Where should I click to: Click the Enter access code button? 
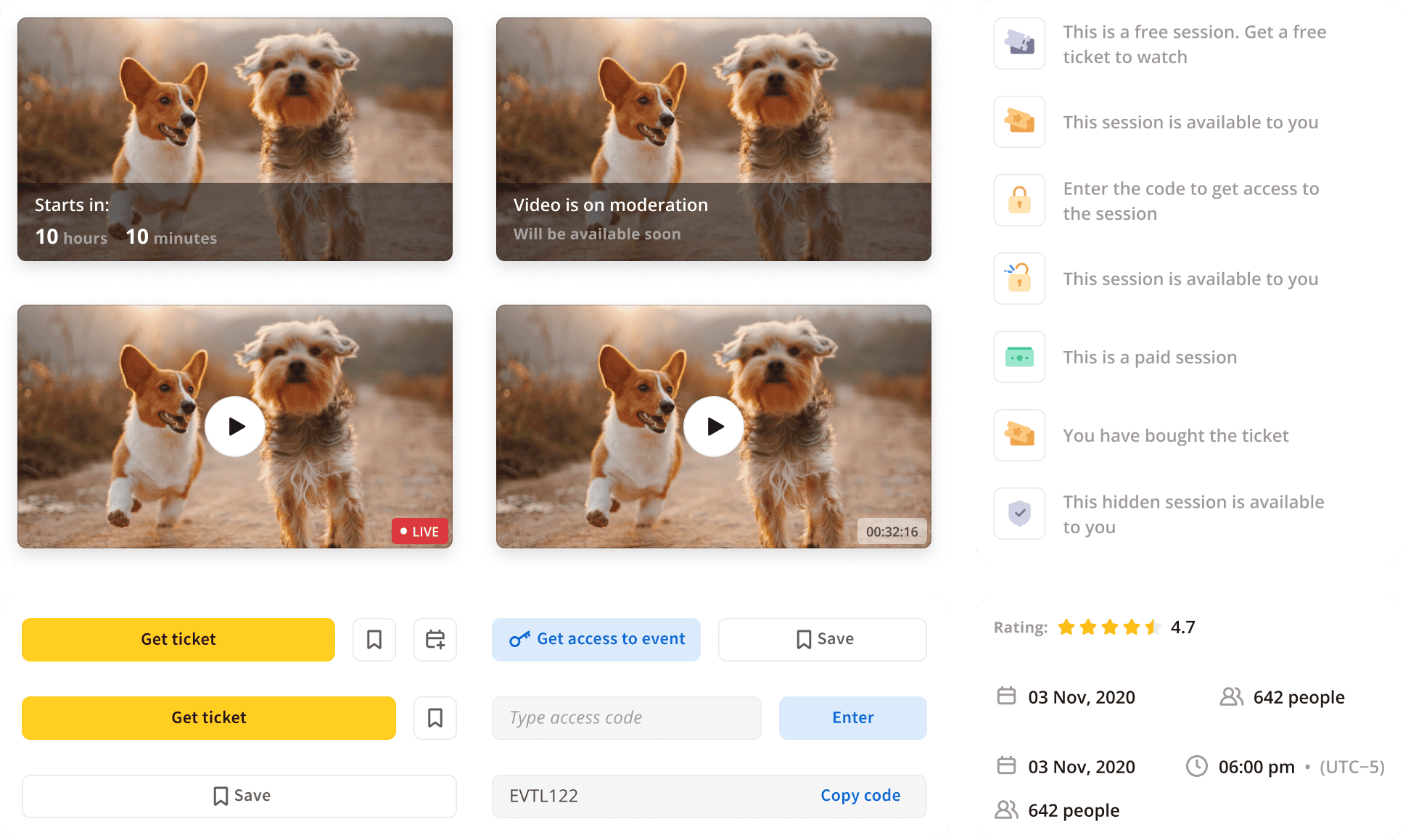point(852,717)
